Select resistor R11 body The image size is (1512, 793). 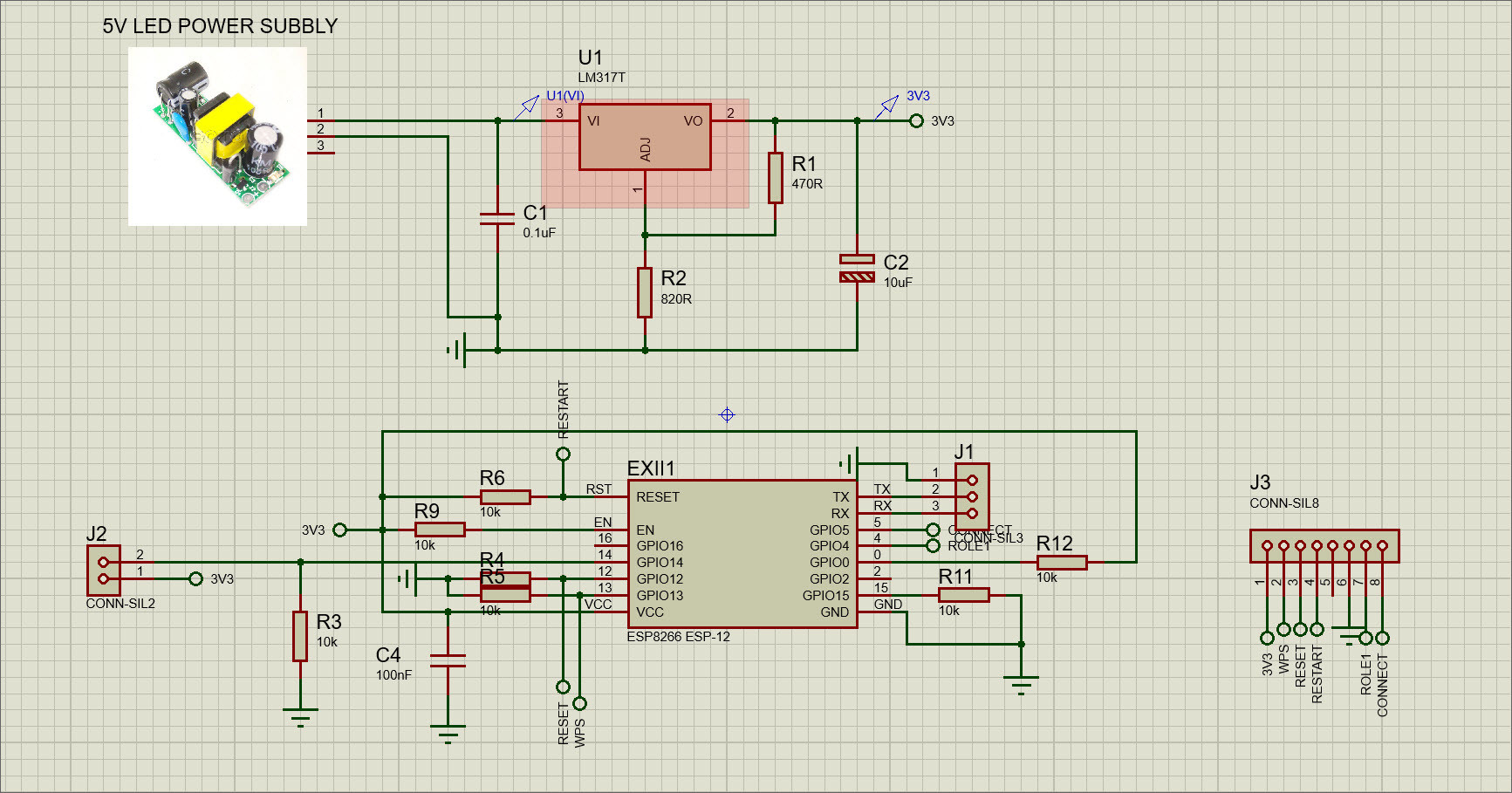point(964,595)
